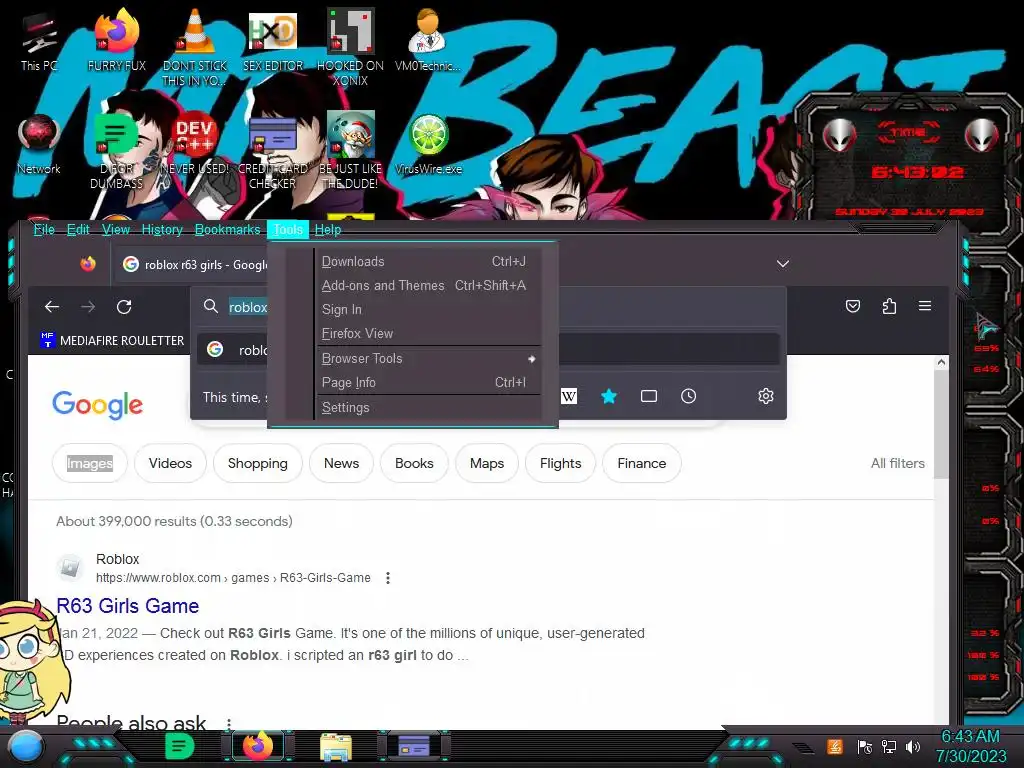Select the Wikipedia search engine shortcut
The image size is (1024, 768).
(569, 396)
